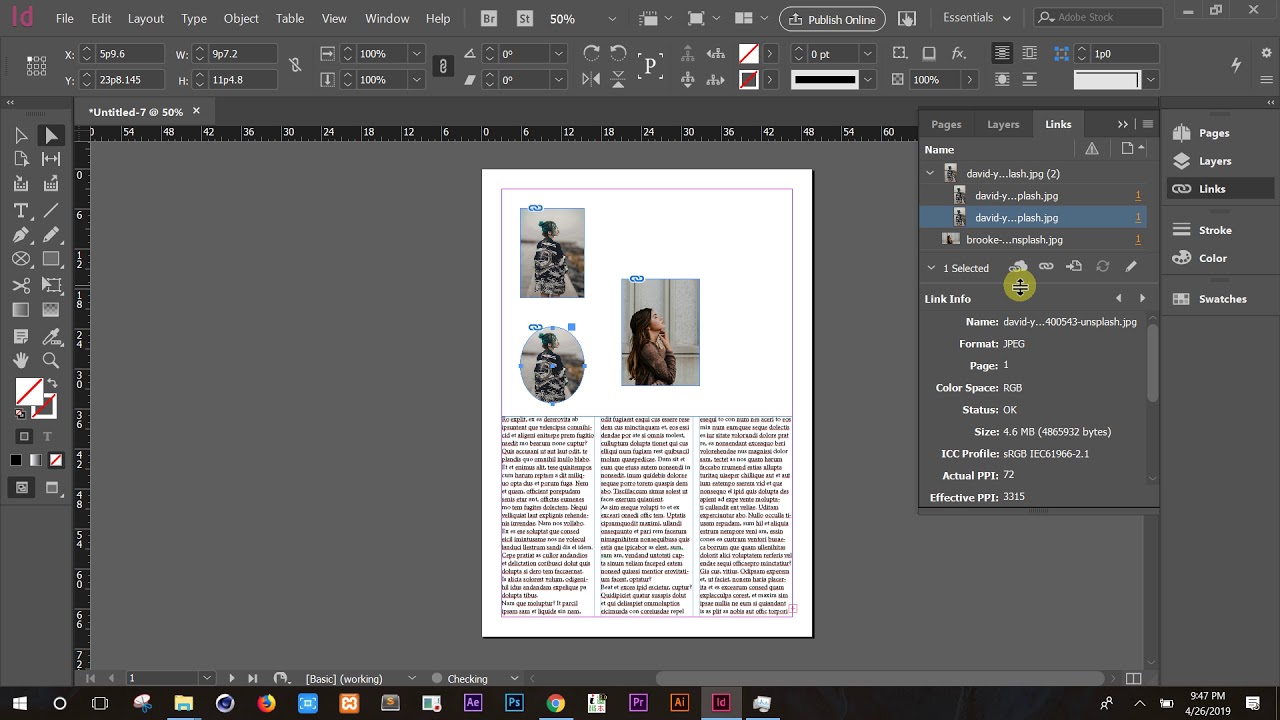Click the Publish Online button

[x=832, y=19]
